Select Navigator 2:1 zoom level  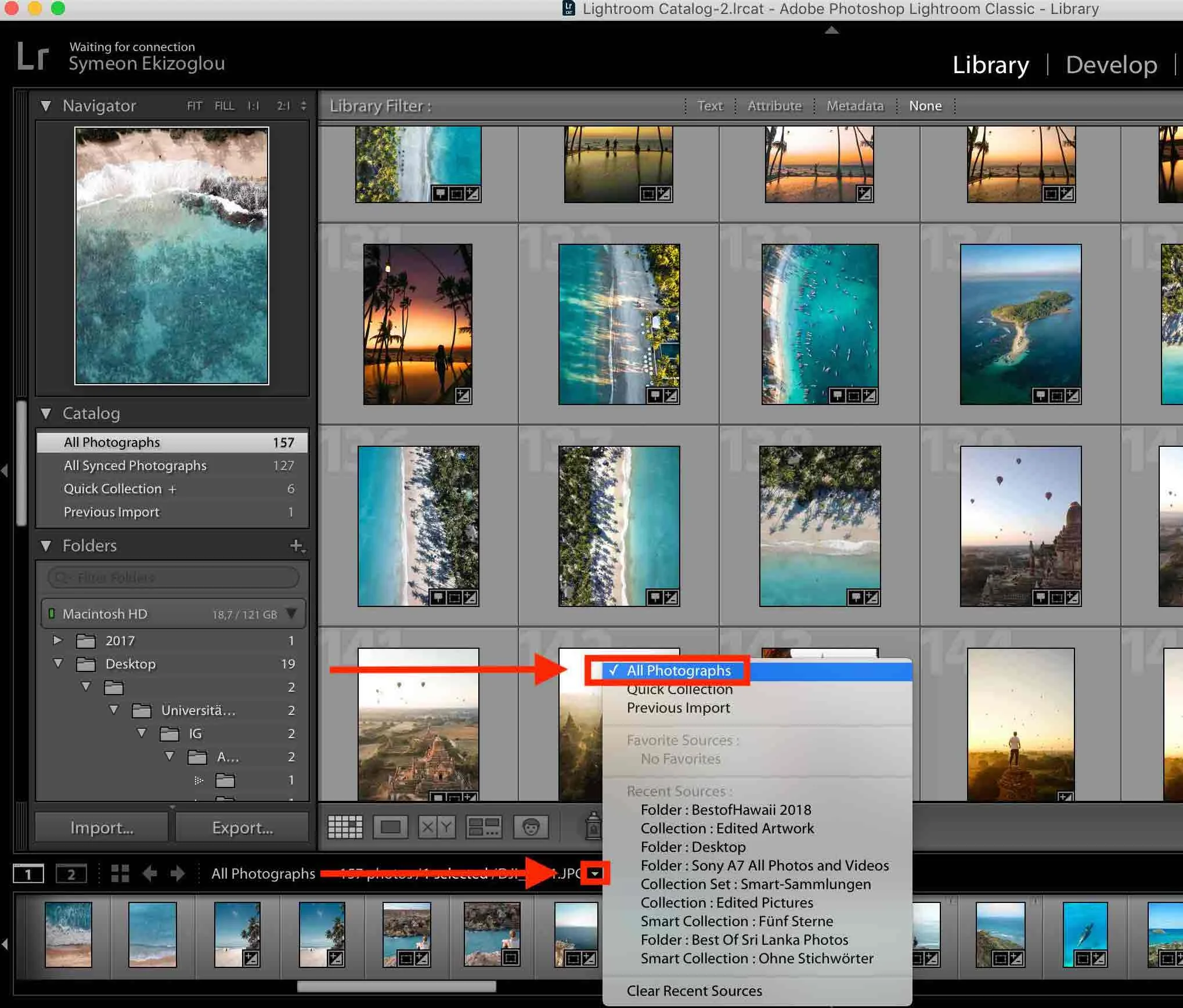tap(283, 106)
